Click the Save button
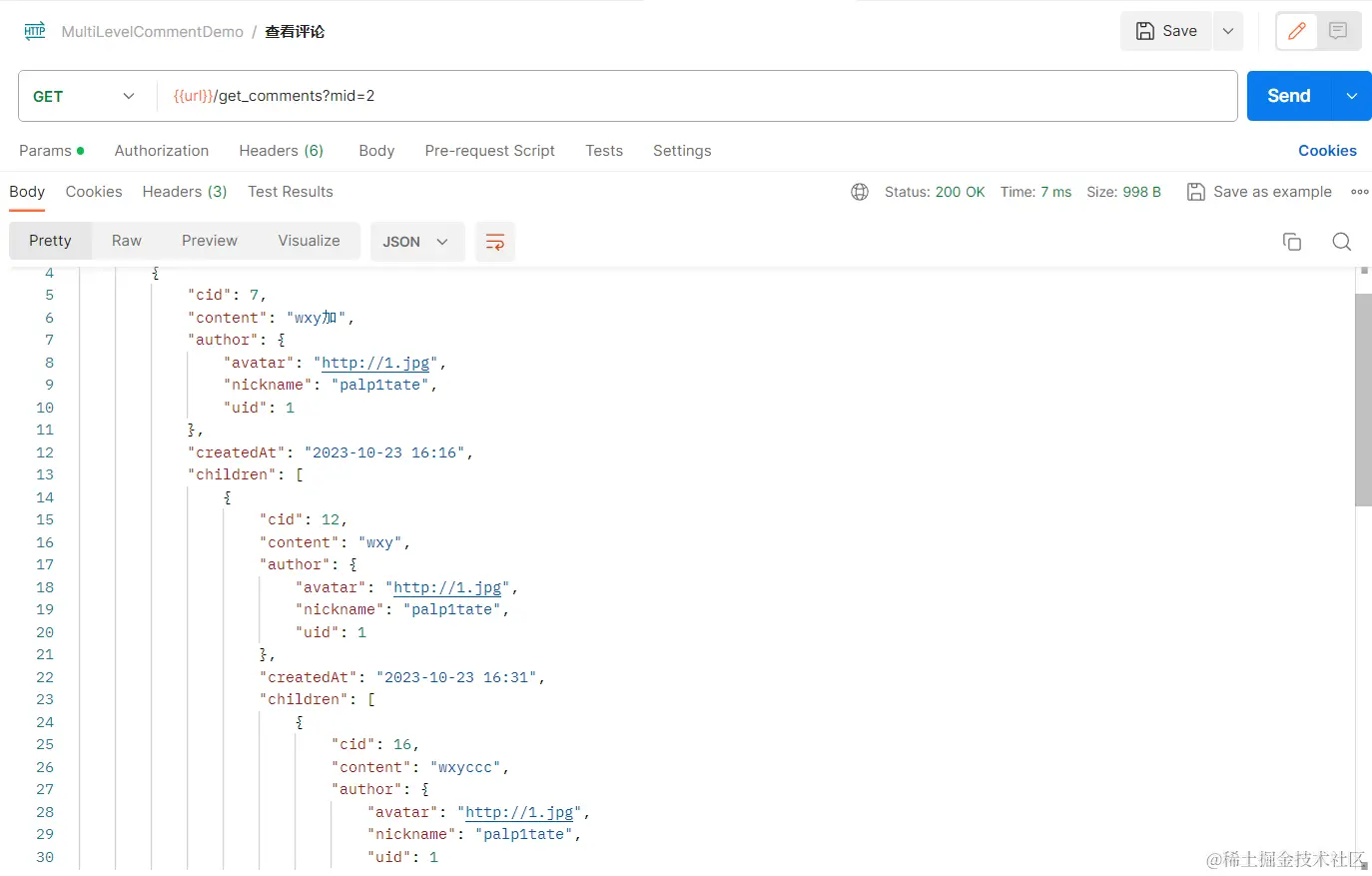This screenshot has width=1372, height=876. 1166,31
